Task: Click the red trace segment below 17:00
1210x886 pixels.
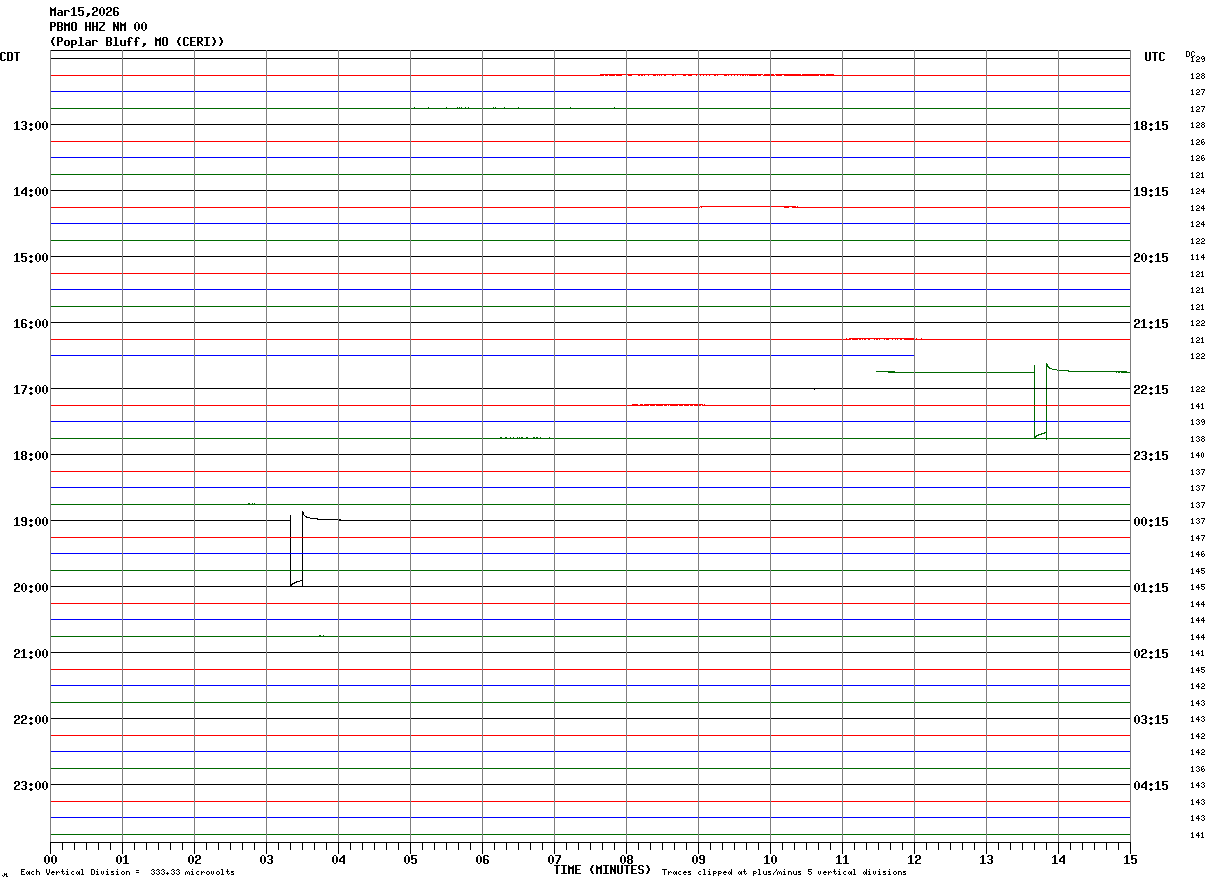Action: [x=668, y=404]
